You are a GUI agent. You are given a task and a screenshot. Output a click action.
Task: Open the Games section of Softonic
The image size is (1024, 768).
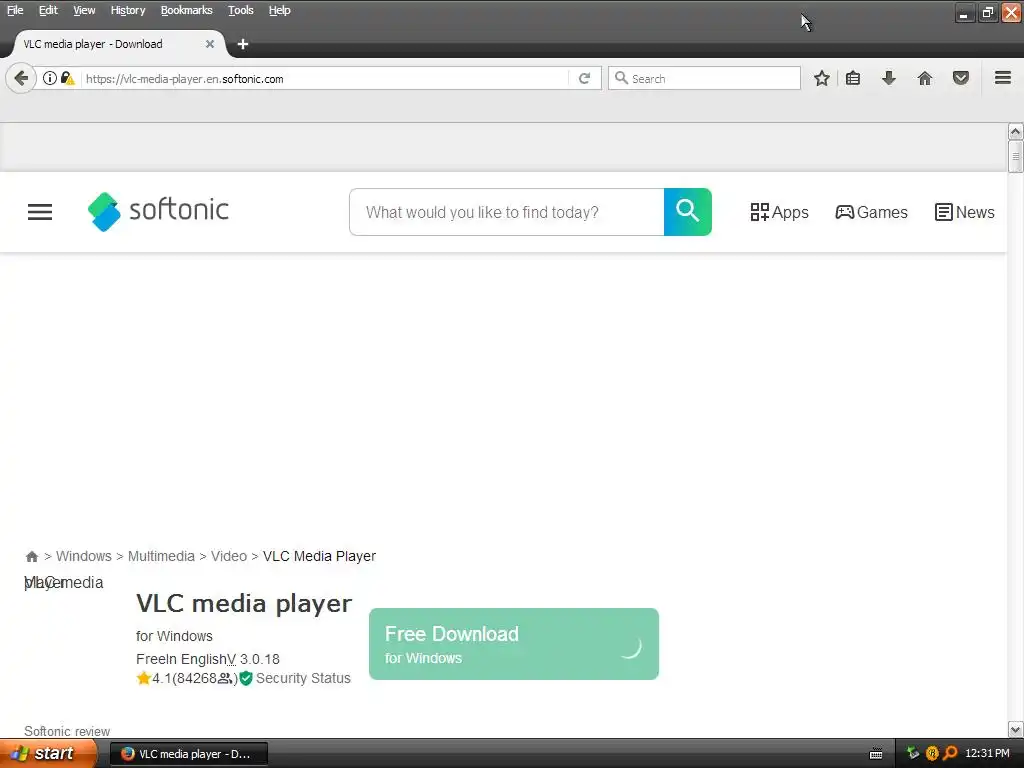point(872,212)
